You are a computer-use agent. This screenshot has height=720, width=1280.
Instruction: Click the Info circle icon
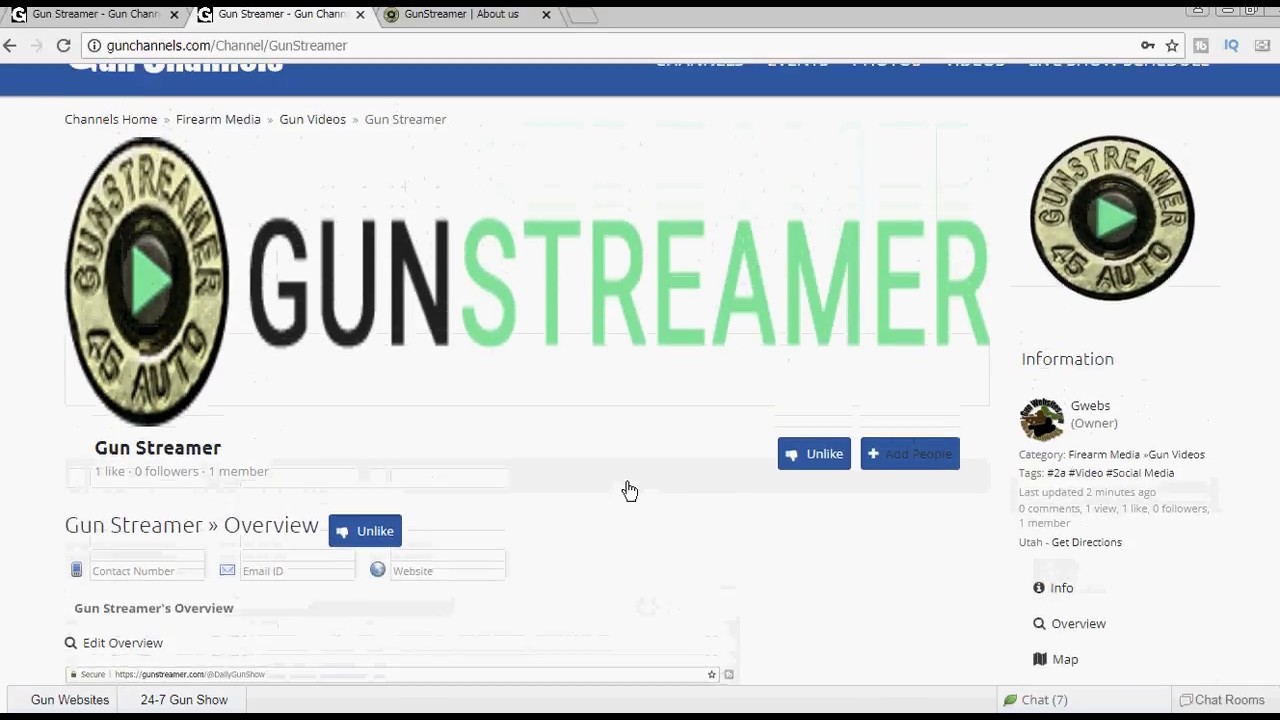[1039, 588]
